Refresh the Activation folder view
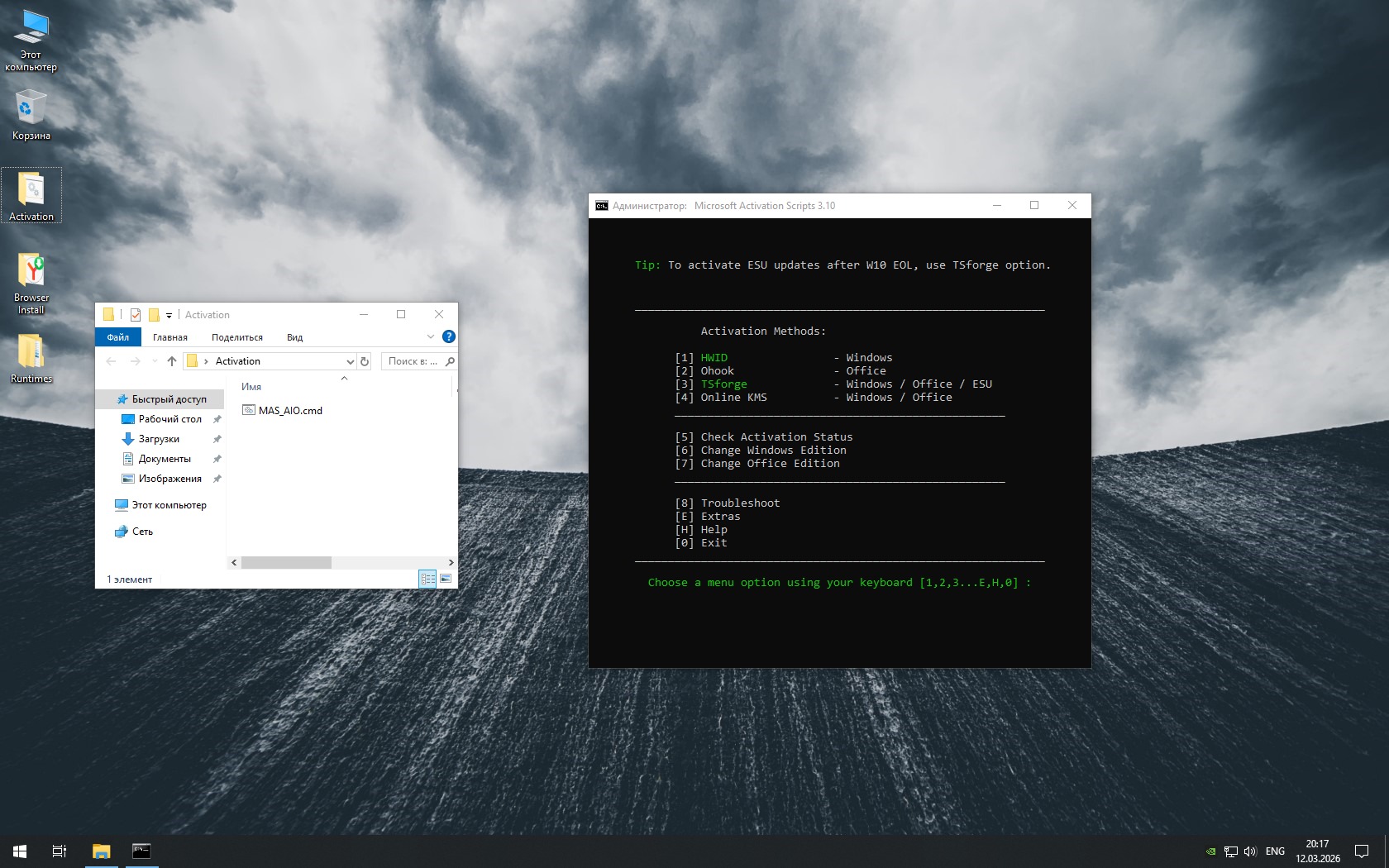 tap(365, 361)
